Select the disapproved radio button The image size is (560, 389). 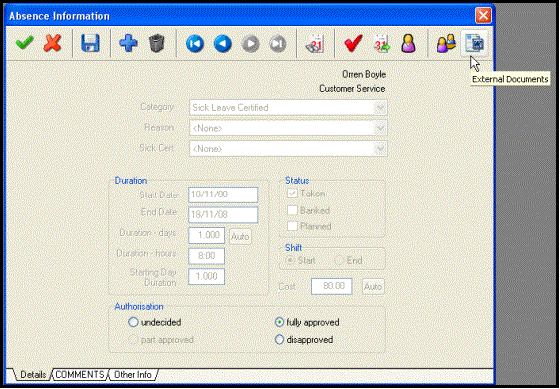(279, 339)
